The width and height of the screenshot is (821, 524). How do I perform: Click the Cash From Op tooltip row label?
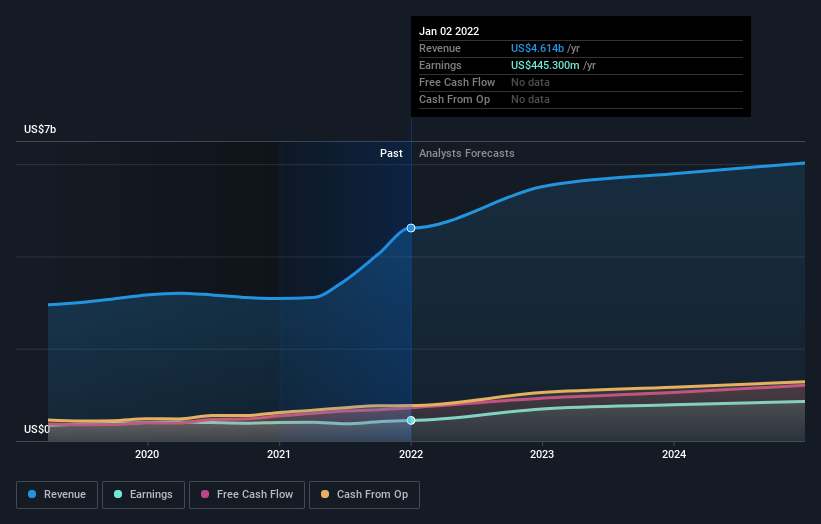point(454,99)
